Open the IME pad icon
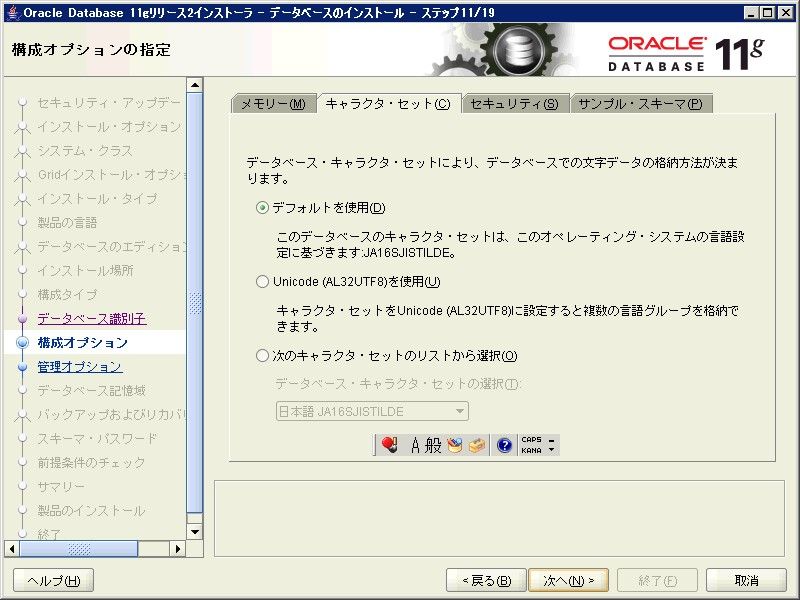The height and width of the screenshot is (600, 800). (x=455, y=445)
